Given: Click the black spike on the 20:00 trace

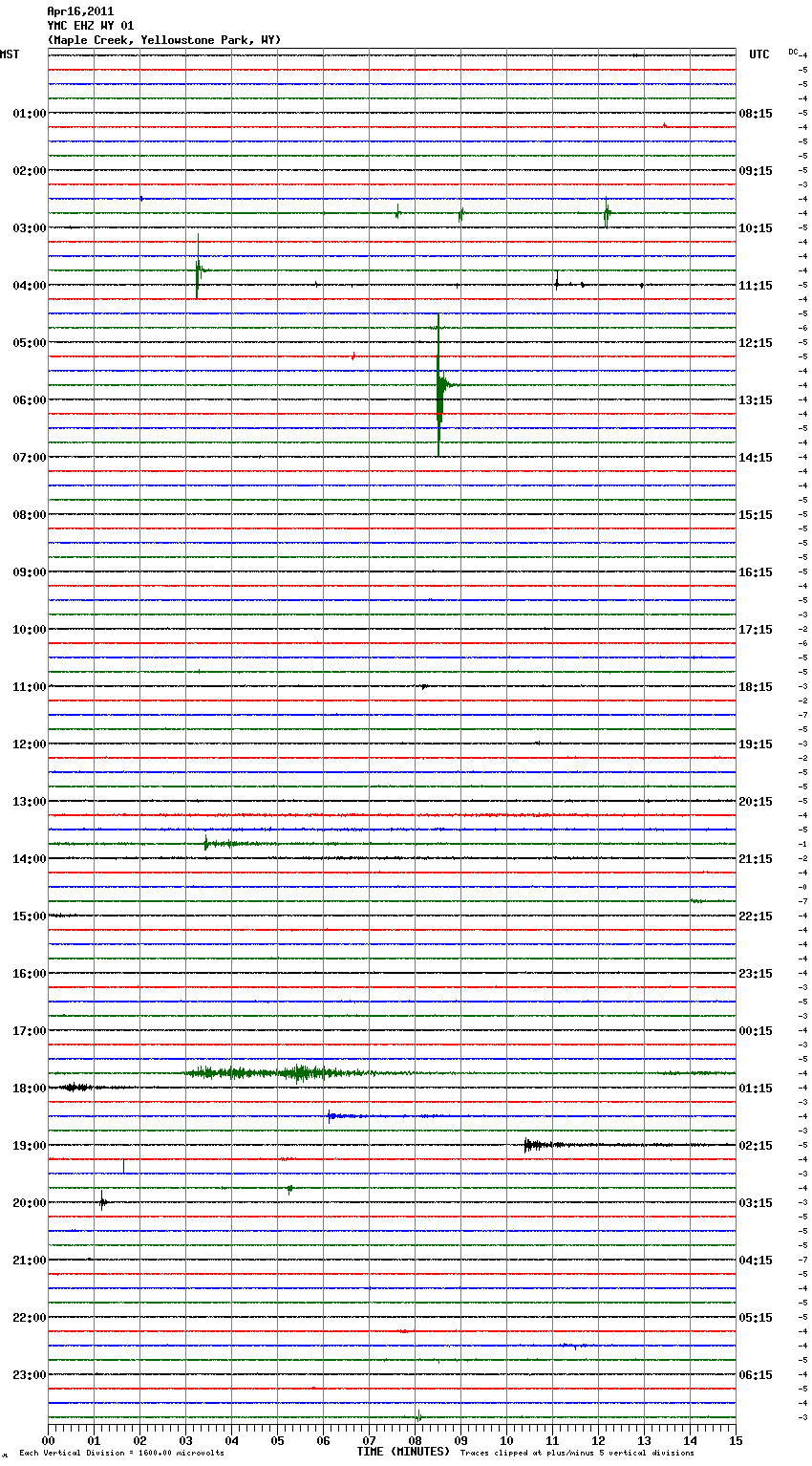Looking at the screenshot, I should point(102,1202).
